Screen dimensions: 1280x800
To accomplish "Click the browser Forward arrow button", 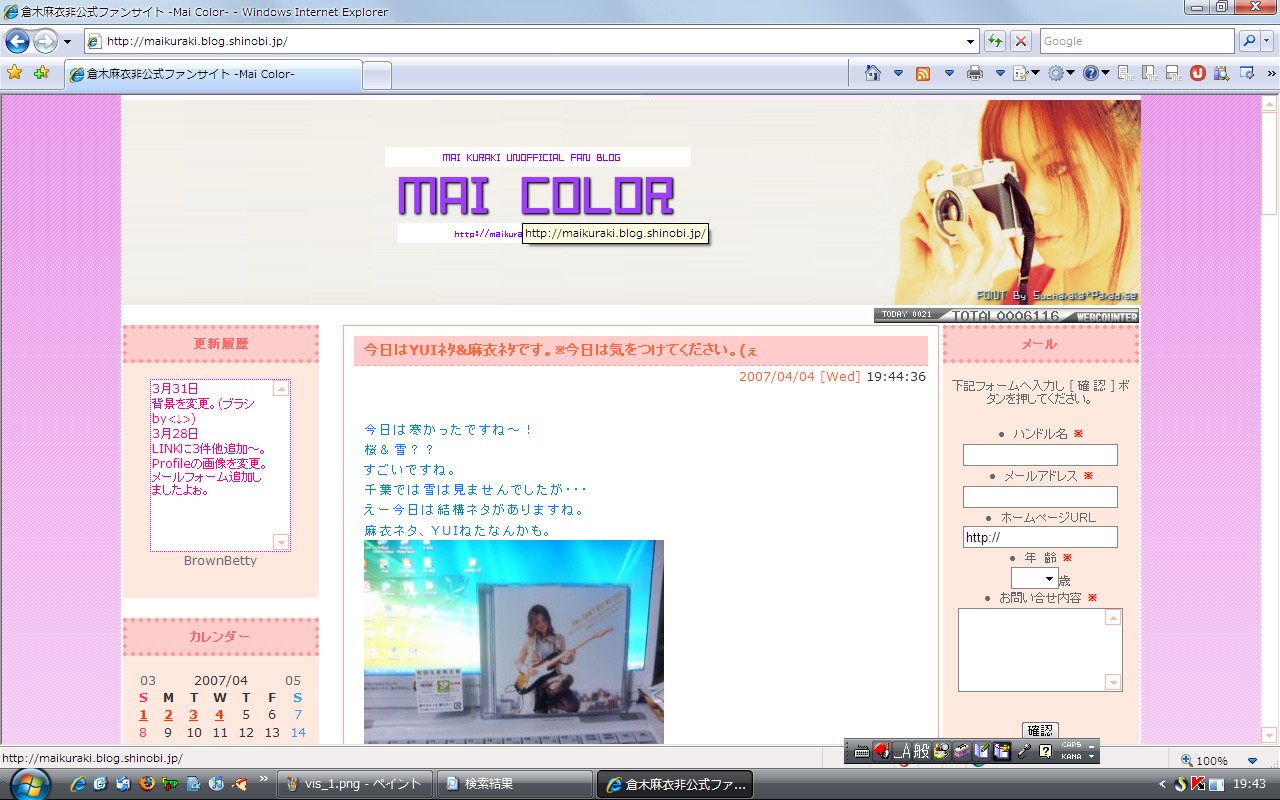I will [46, 41].
